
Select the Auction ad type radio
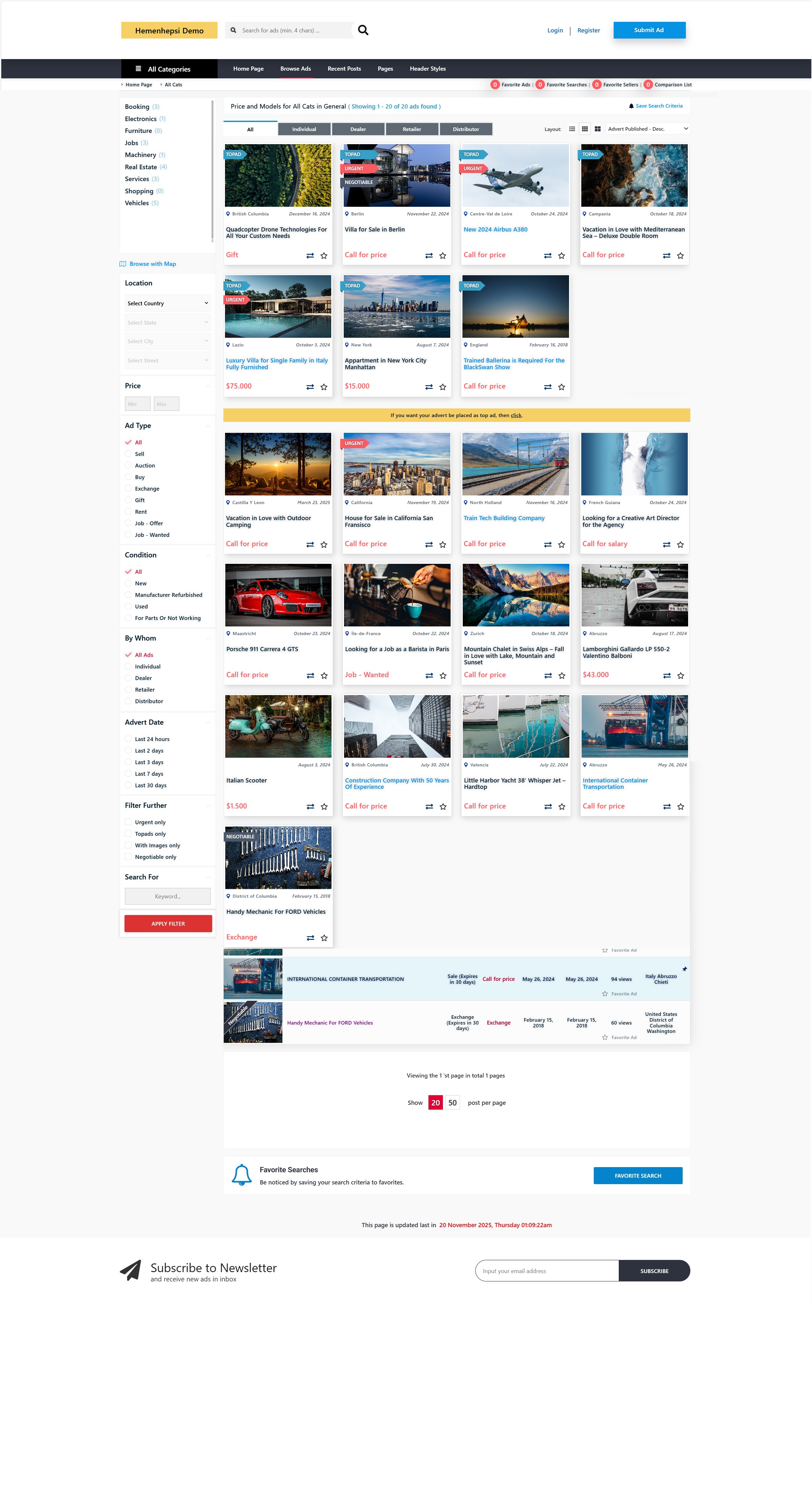pos(128,465)
